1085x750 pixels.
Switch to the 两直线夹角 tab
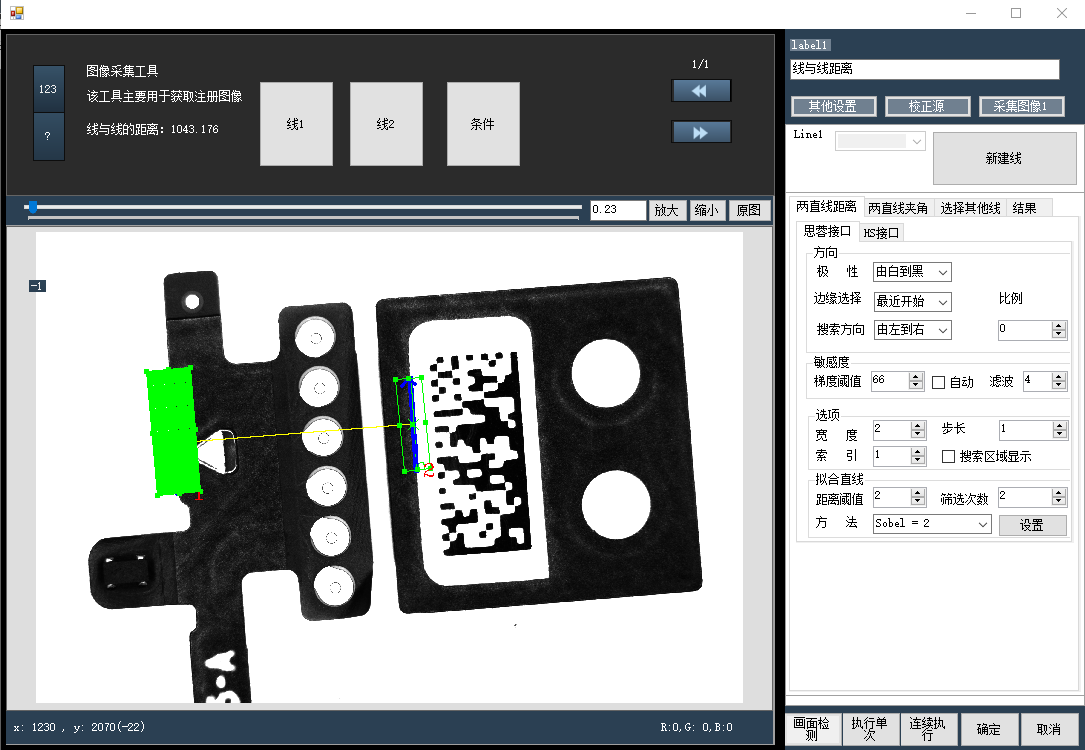coord(898,208)
